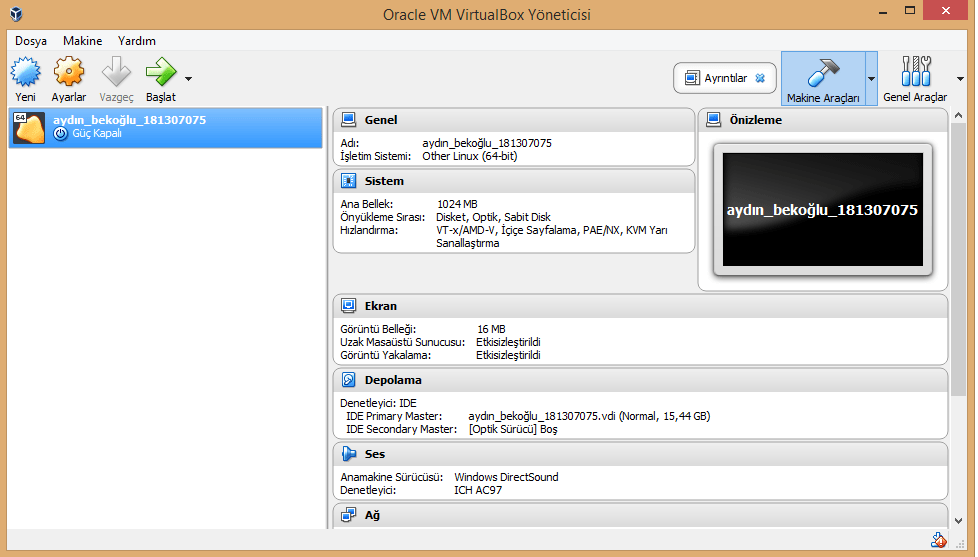Open the Sistem section header link
978x557 pixels.
(x=384, y=181)
